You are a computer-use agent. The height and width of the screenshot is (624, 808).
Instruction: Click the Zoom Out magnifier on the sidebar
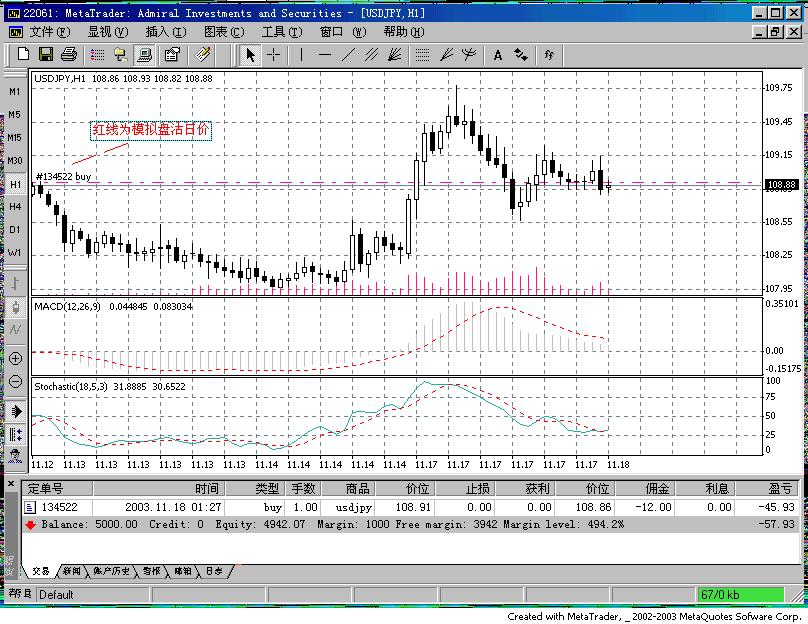[x=15, y=381]
